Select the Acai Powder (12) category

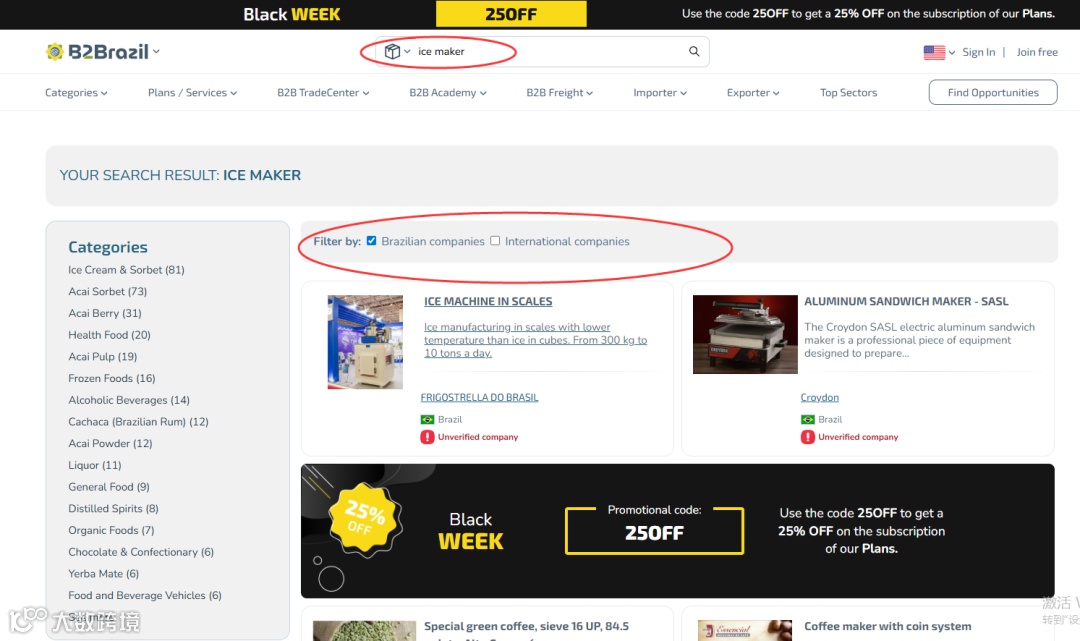tap(110, 443)
